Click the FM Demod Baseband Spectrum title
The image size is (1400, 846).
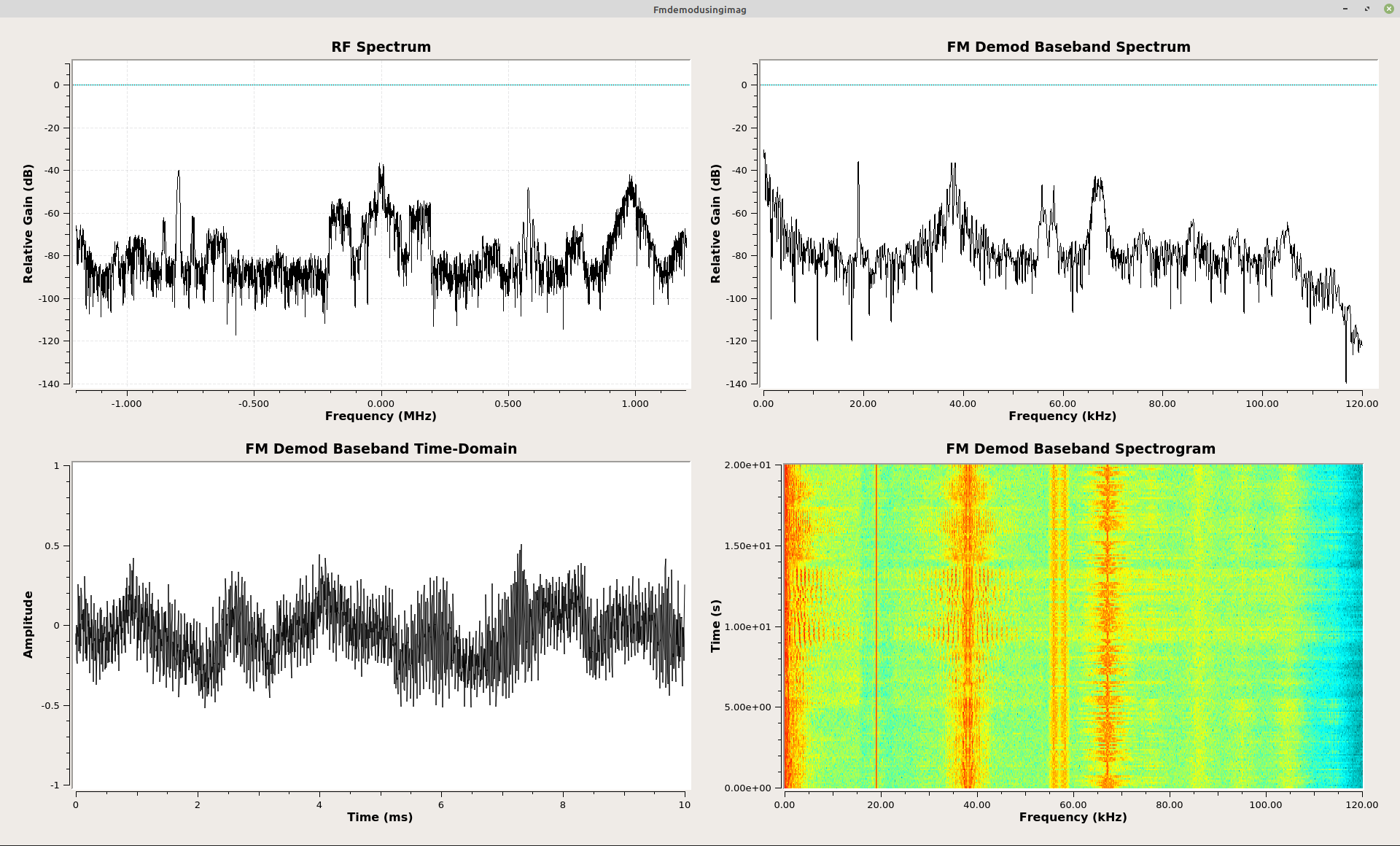pos(1068,47)
